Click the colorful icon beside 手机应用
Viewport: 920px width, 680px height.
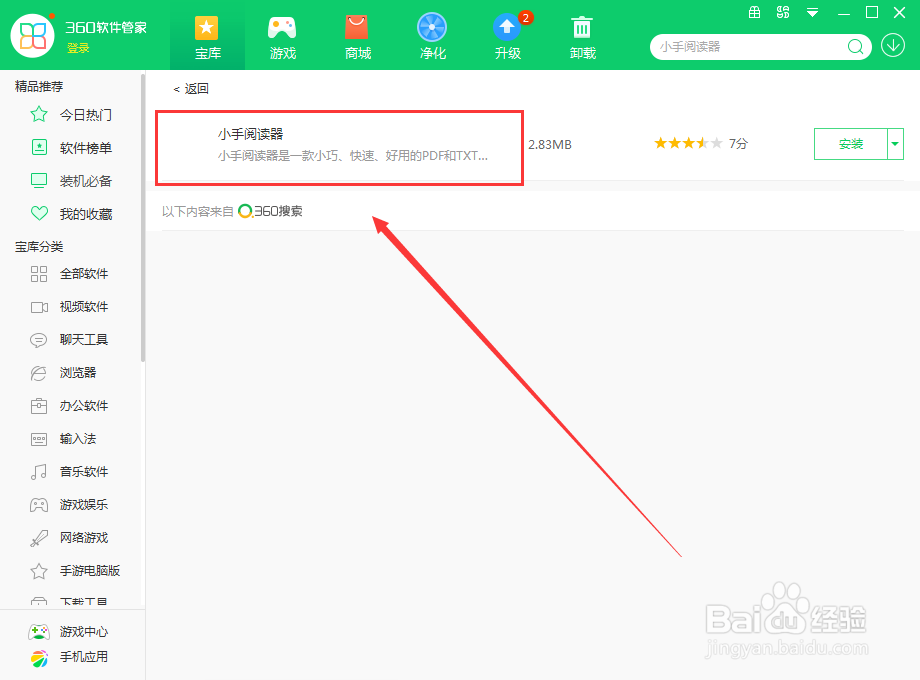(39, 658)
